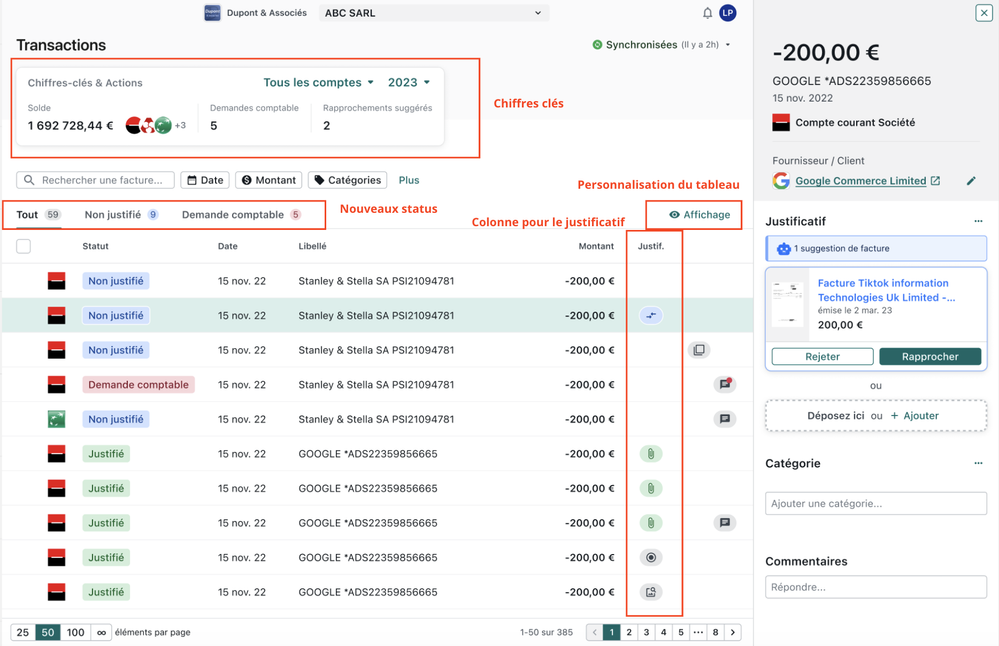Open the 2023 year selector
The width and height of the screenshot is (999, 646).
point(409,82)
